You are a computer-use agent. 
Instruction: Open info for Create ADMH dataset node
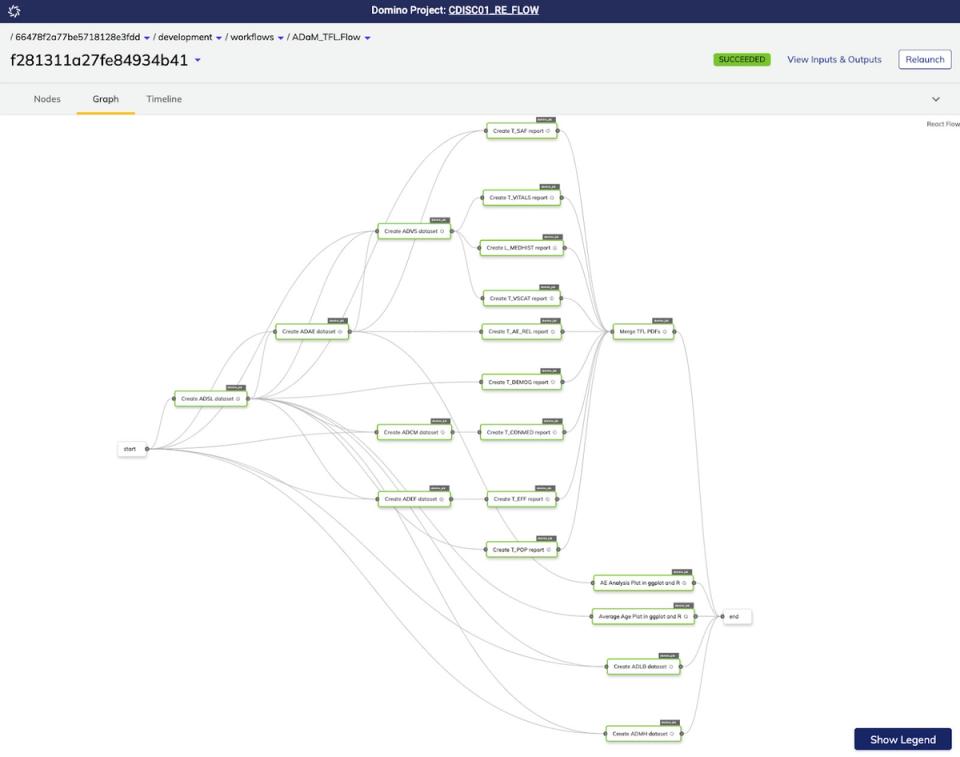point(671,733)
